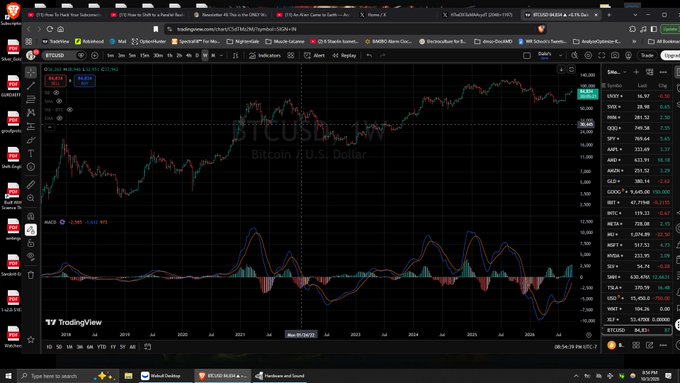680x383 pixels.
Task: Open the Trade panel button
Action: 647,56
